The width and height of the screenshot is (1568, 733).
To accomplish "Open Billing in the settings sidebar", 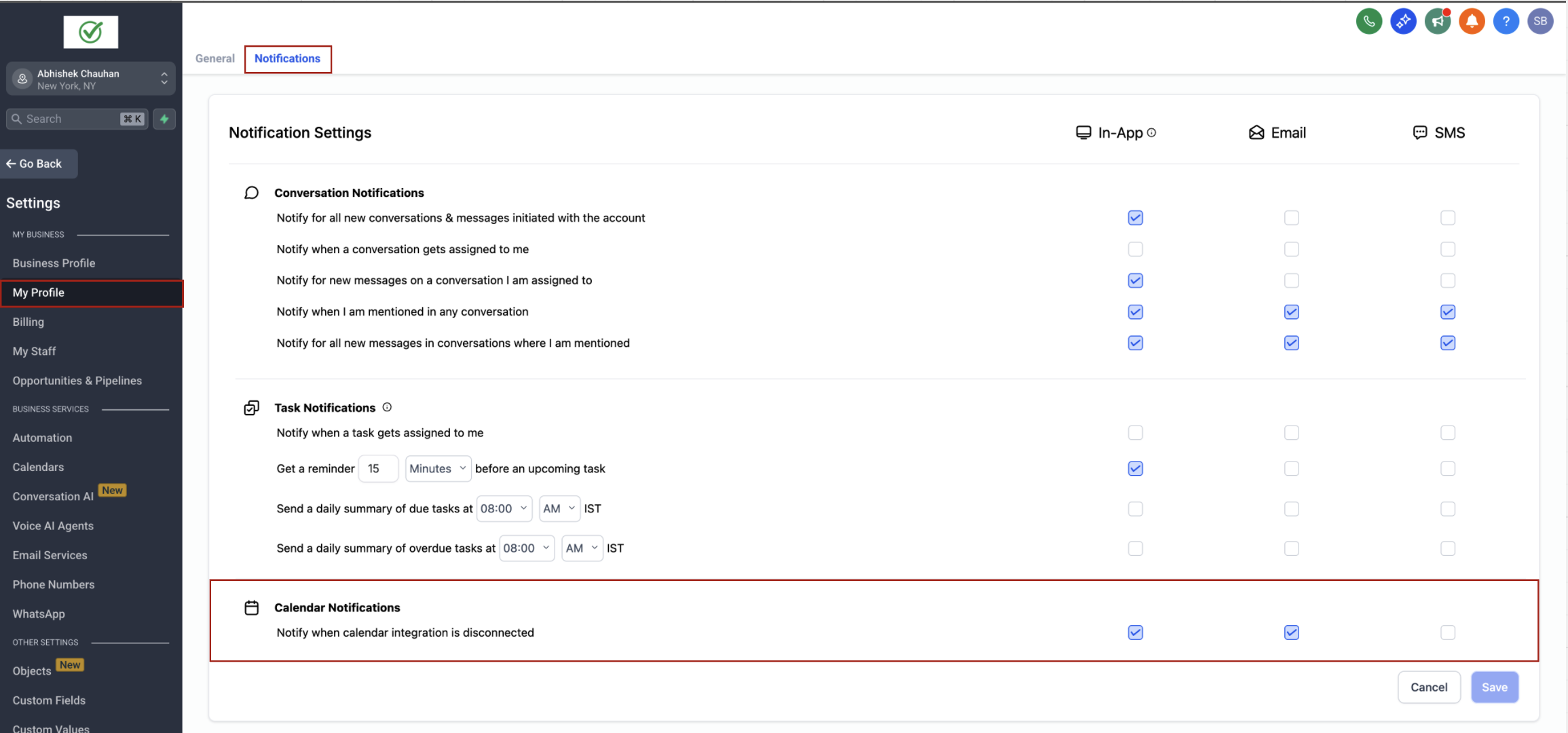I will coord(28,322).
